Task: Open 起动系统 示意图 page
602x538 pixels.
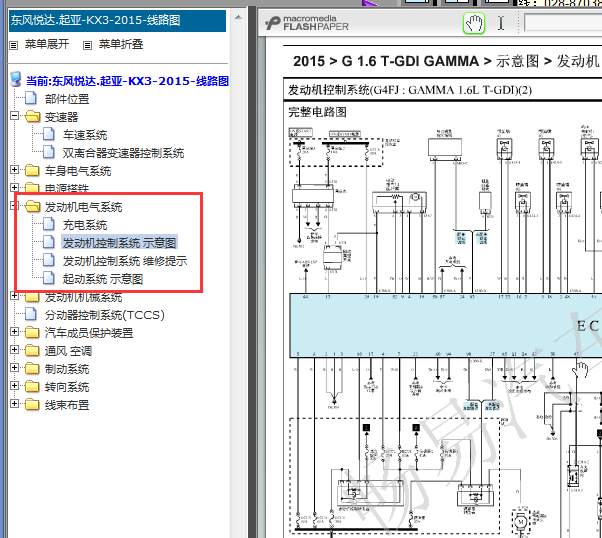Action: click(x=103, y=279)
